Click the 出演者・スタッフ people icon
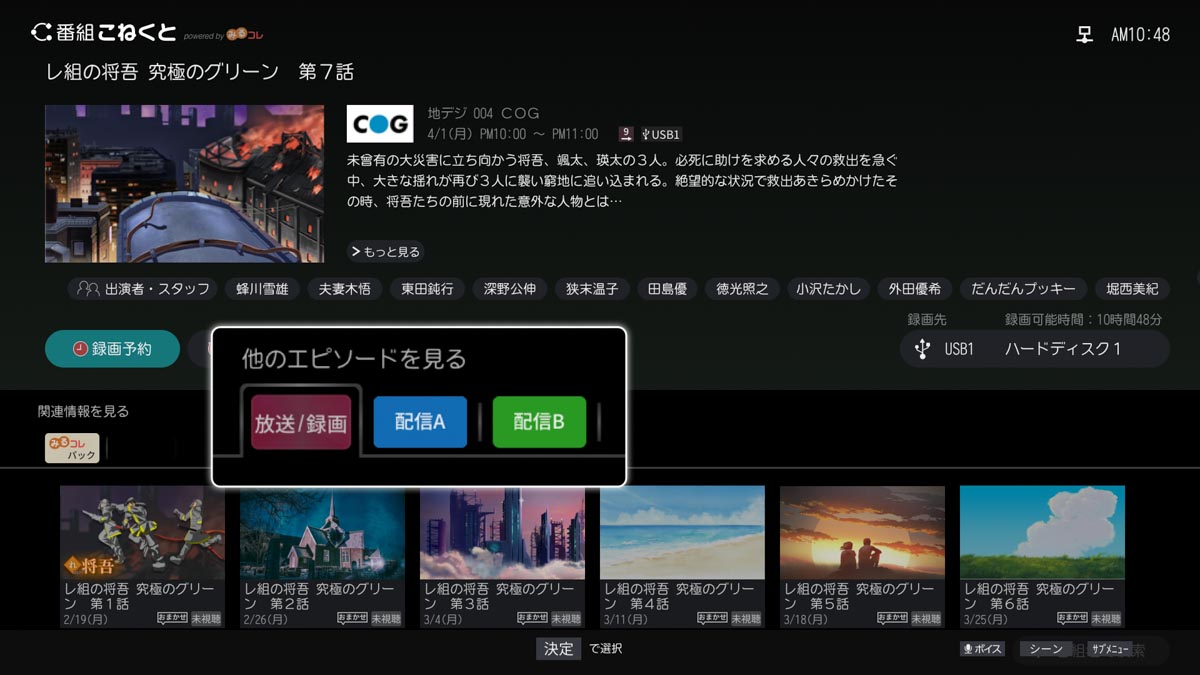The image size is (1200, 675). tap(88, 289)
